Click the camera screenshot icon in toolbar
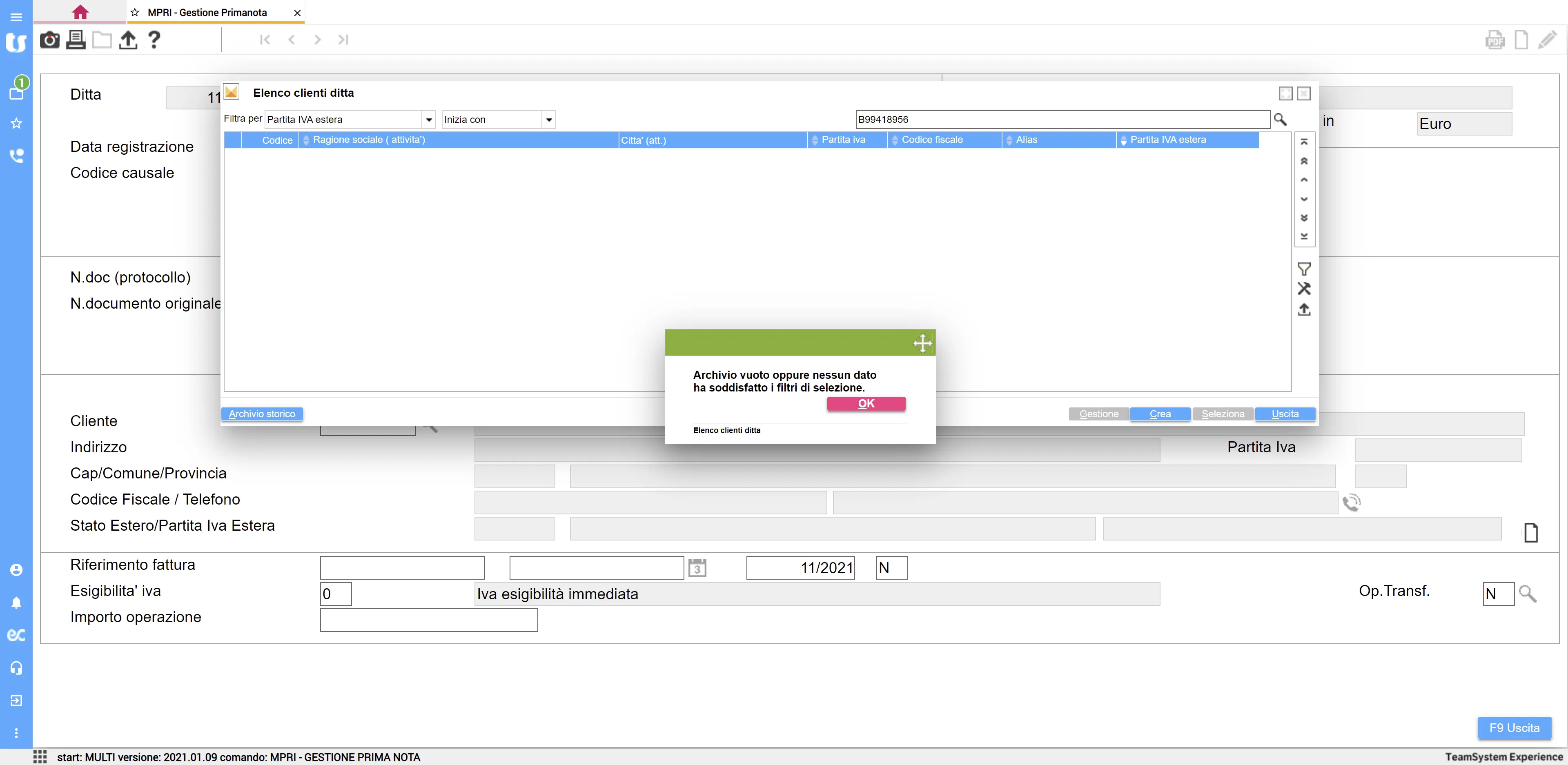Image resolution: width=1568 pixels, height=765 pixels. coord(49,40)
